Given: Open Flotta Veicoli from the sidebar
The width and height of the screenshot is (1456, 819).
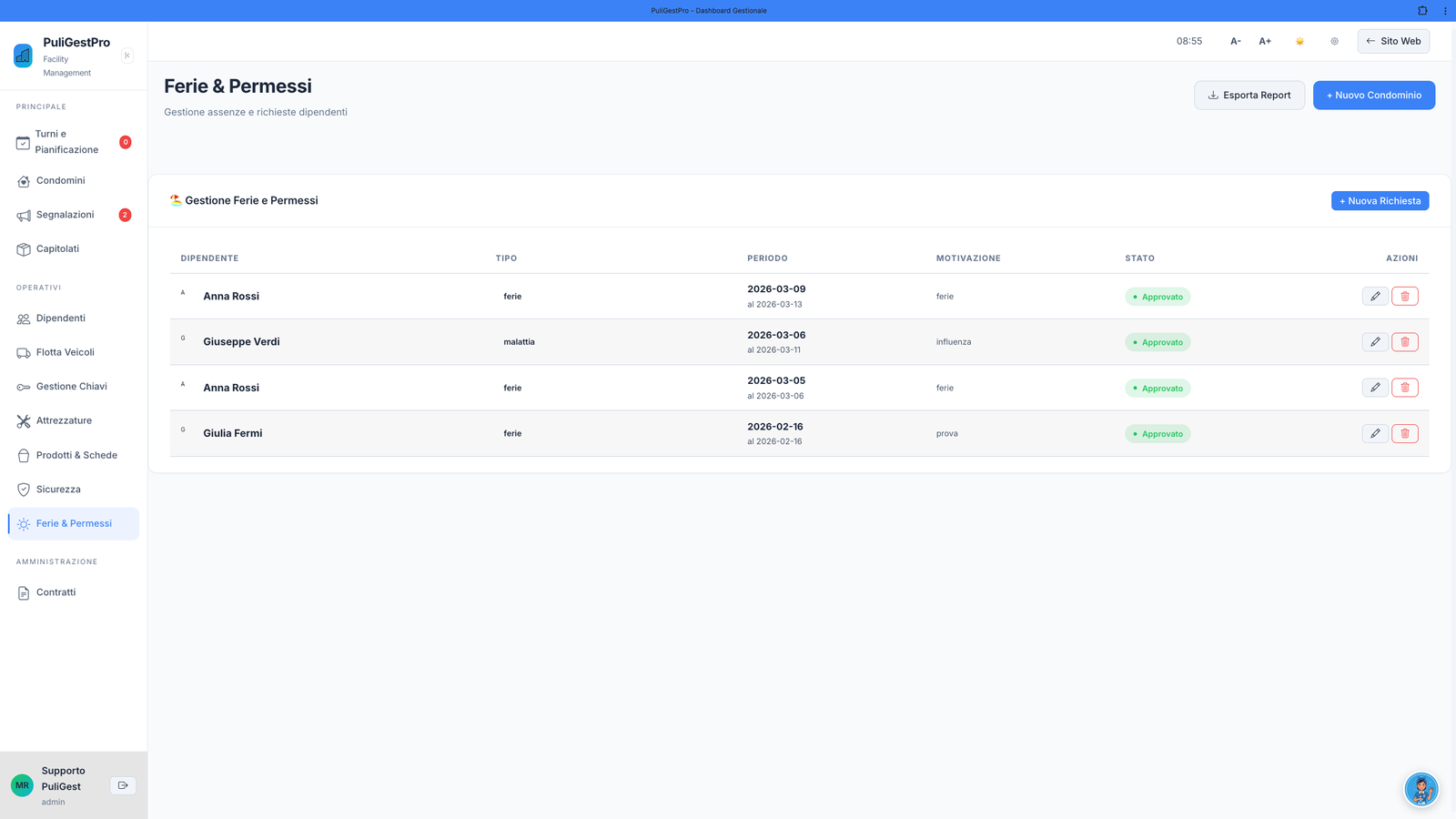Looking at the screenshot, I should [24, 352].
